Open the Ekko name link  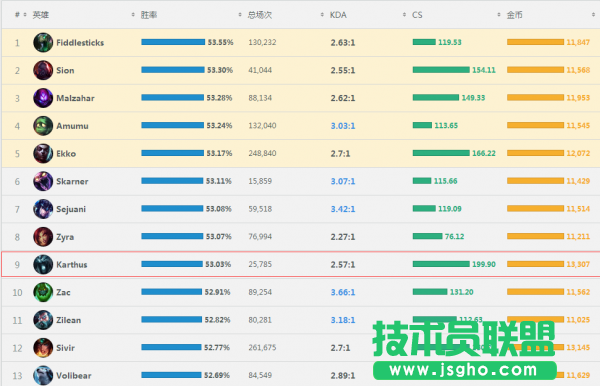pyautogui.click(x=66, y=153)
